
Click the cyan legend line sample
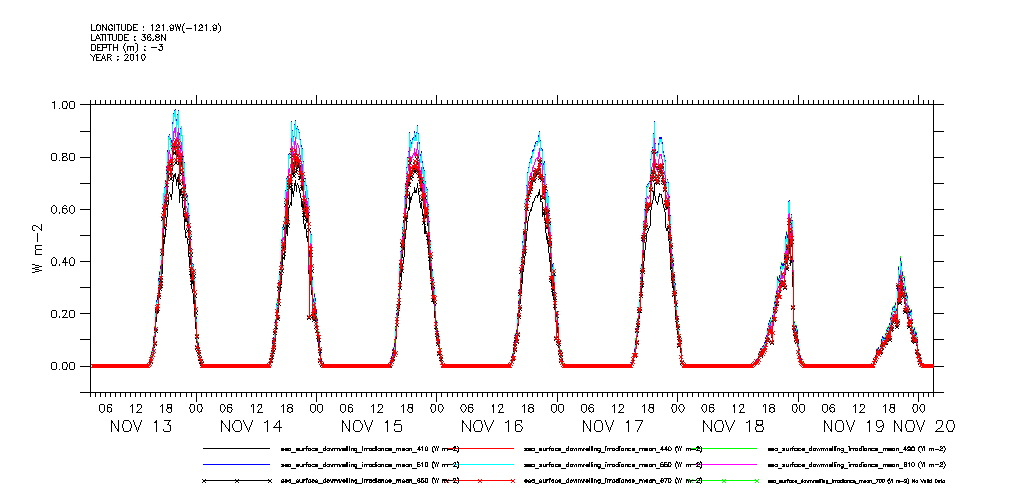click(480, 464)
